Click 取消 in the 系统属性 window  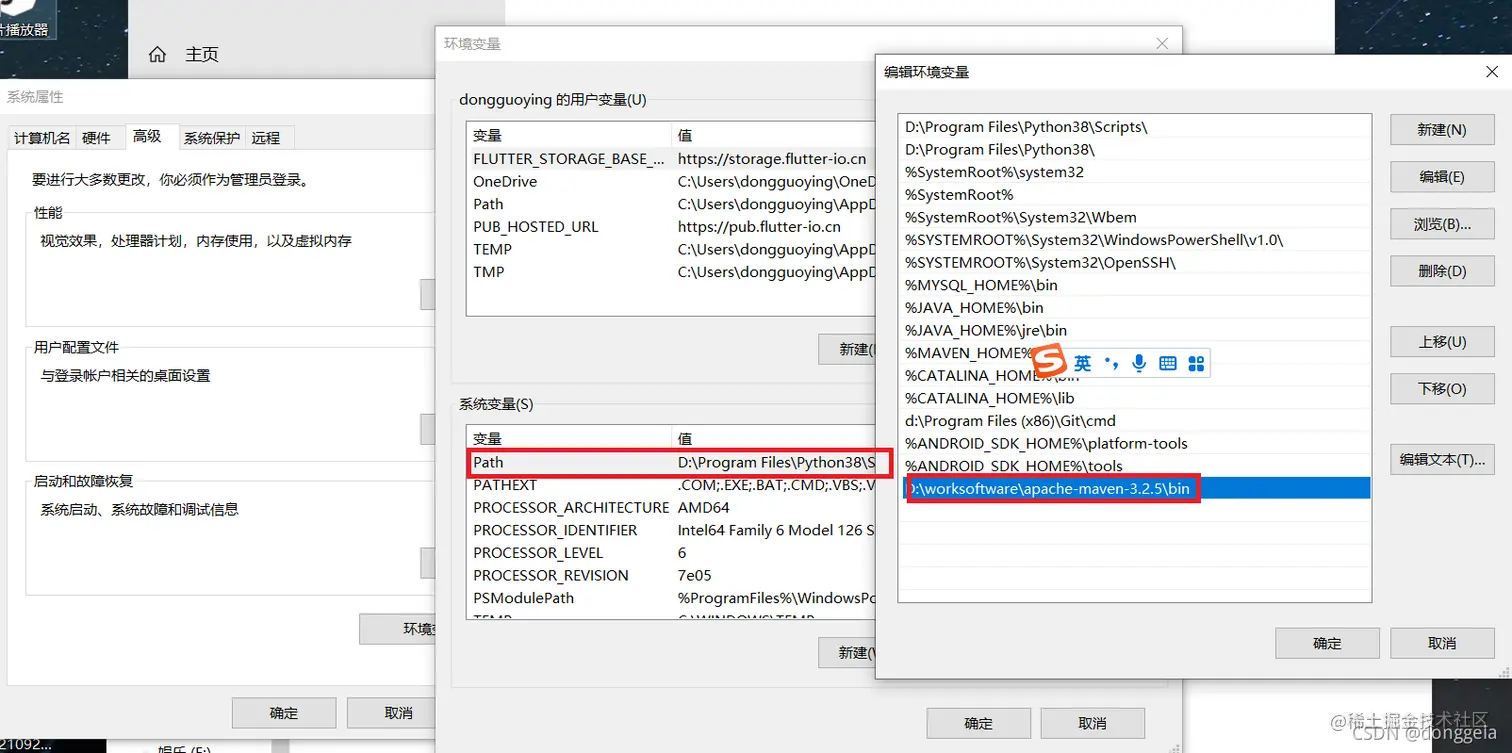point(391,713)
